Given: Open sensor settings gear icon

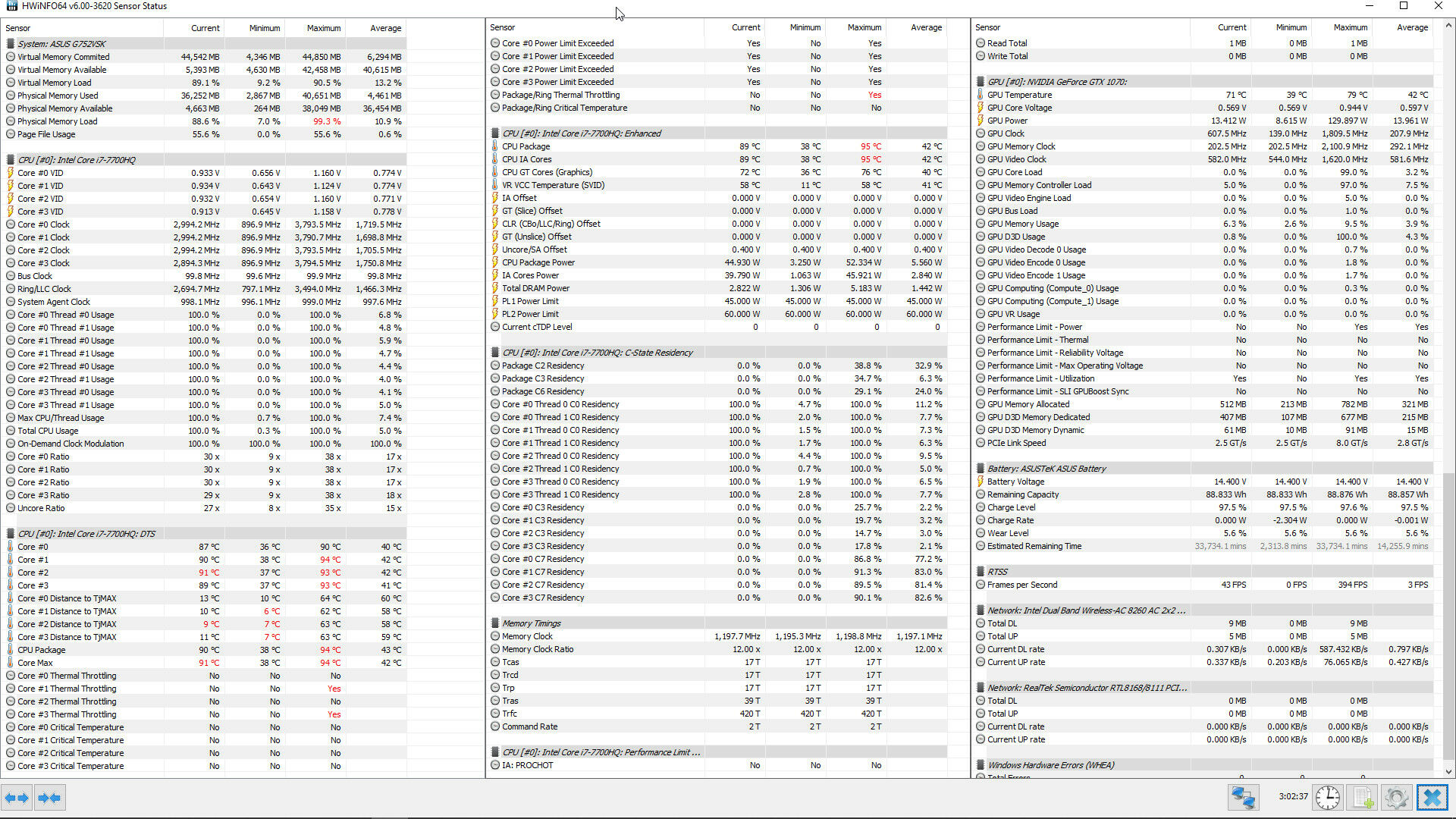Looking at the screenshot, I should 1396,798.
